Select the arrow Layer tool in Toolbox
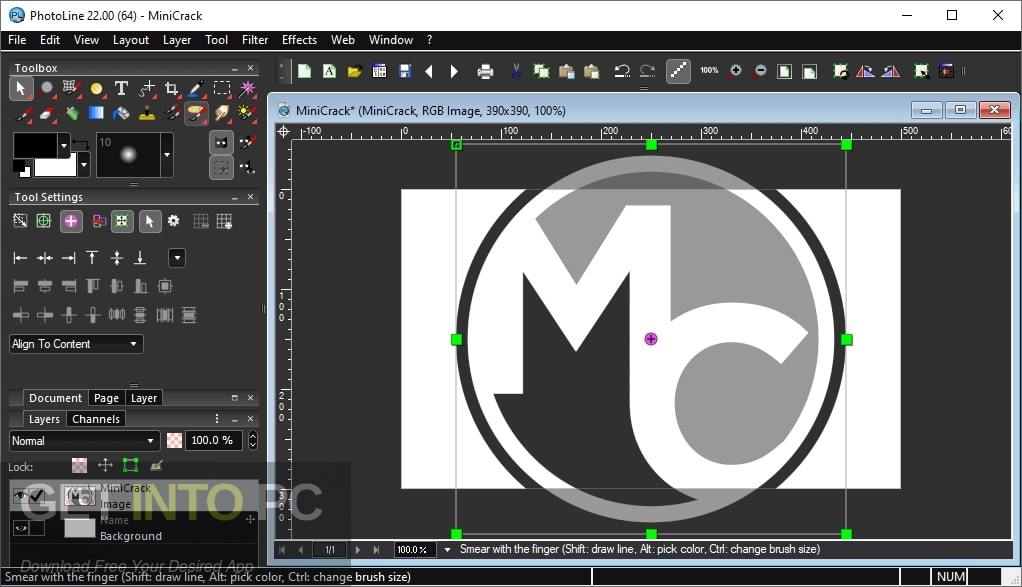 click(x=21, y=88)
